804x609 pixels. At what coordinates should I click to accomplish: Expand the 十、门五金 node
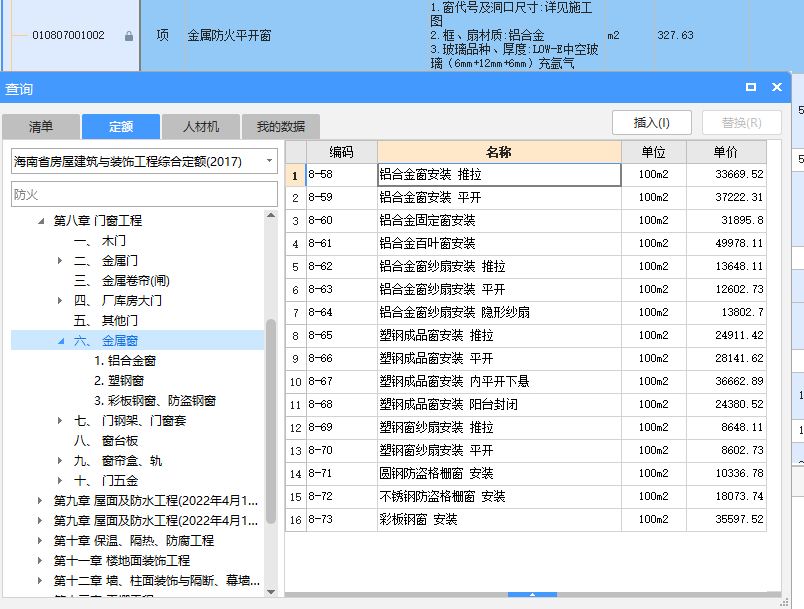(x=60, y=481)
